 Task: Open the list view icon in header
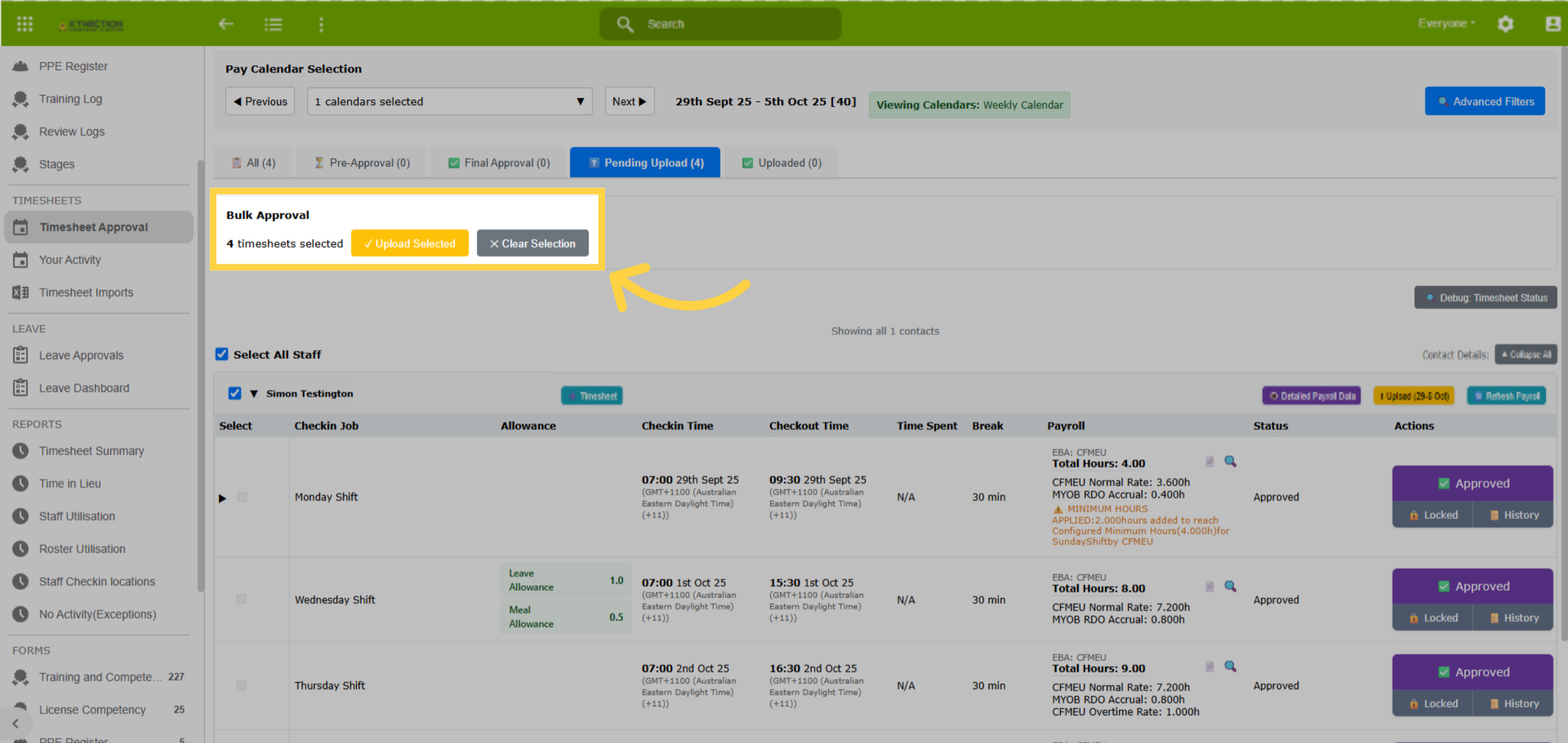pyautogui.click(x=273, y=24)
